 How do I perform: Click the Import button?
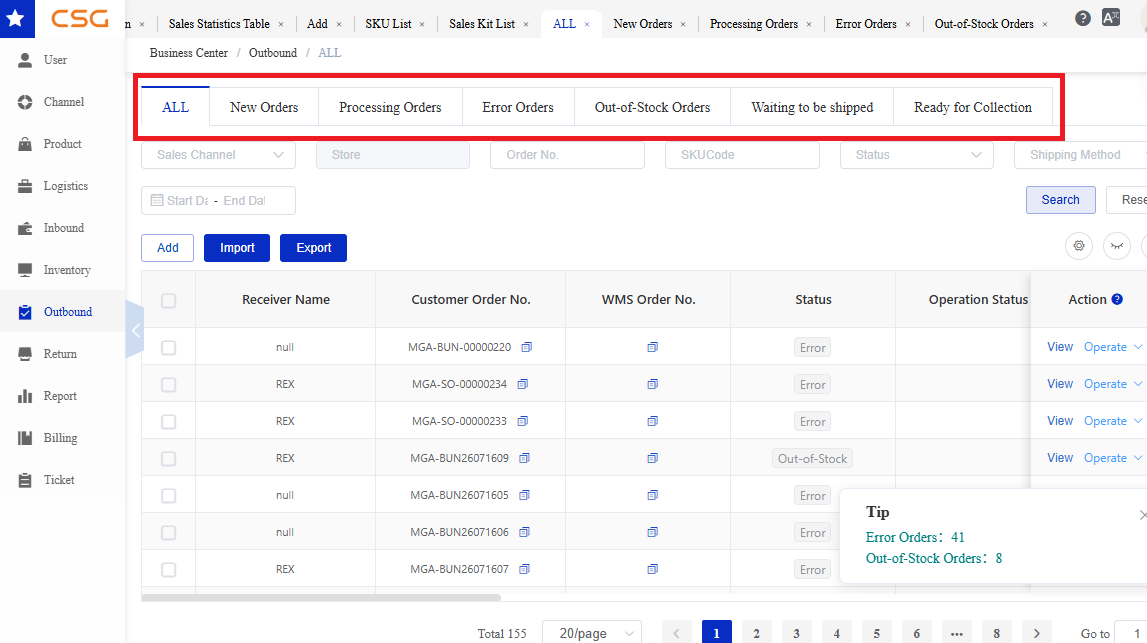pos(237,248)
